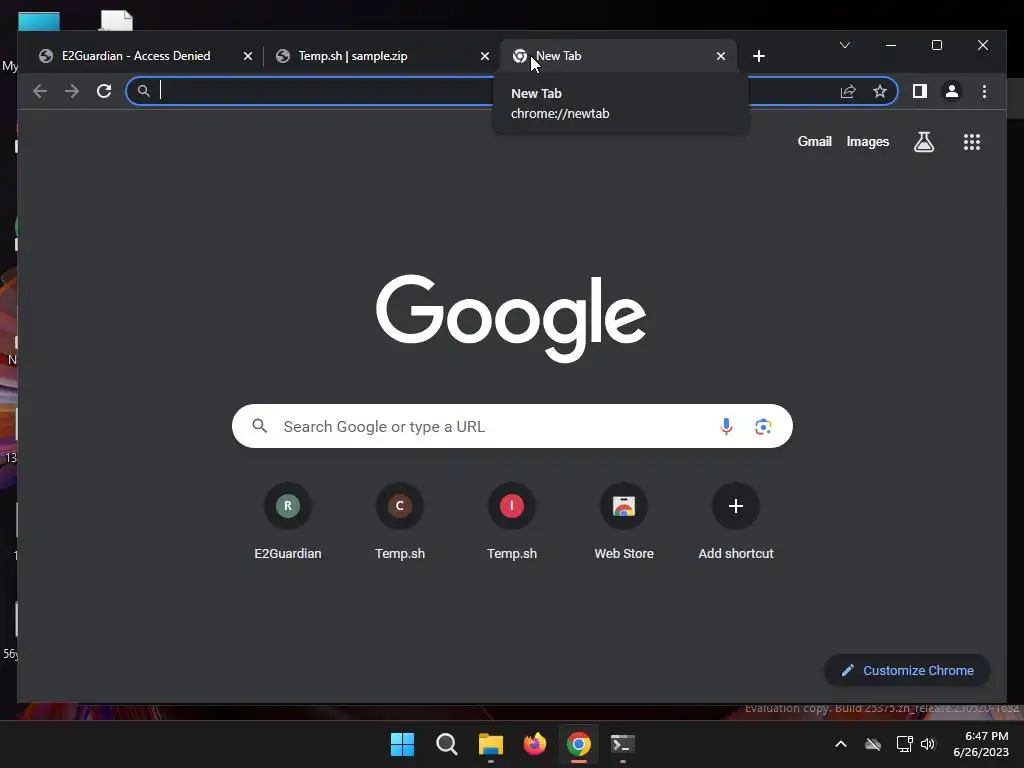Open Temp.sh shortcut with C icon
The width and height of the screenshot is (1024, 768).
point(400,522)
